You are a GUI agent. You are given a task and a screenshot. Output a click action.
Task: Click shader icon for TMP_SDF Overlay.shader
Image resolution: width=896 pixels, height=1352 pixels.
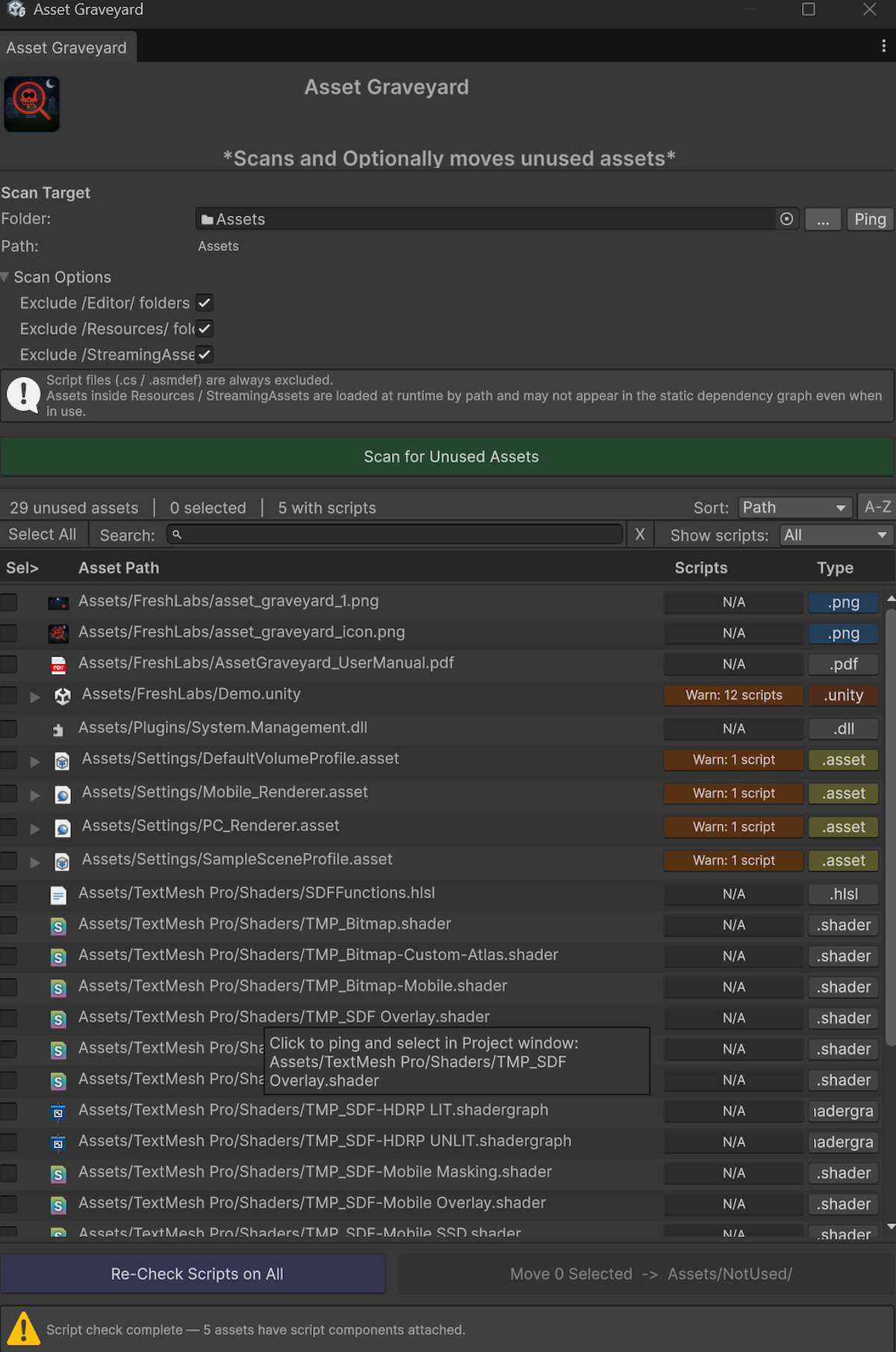click(x=58, y=1019)
